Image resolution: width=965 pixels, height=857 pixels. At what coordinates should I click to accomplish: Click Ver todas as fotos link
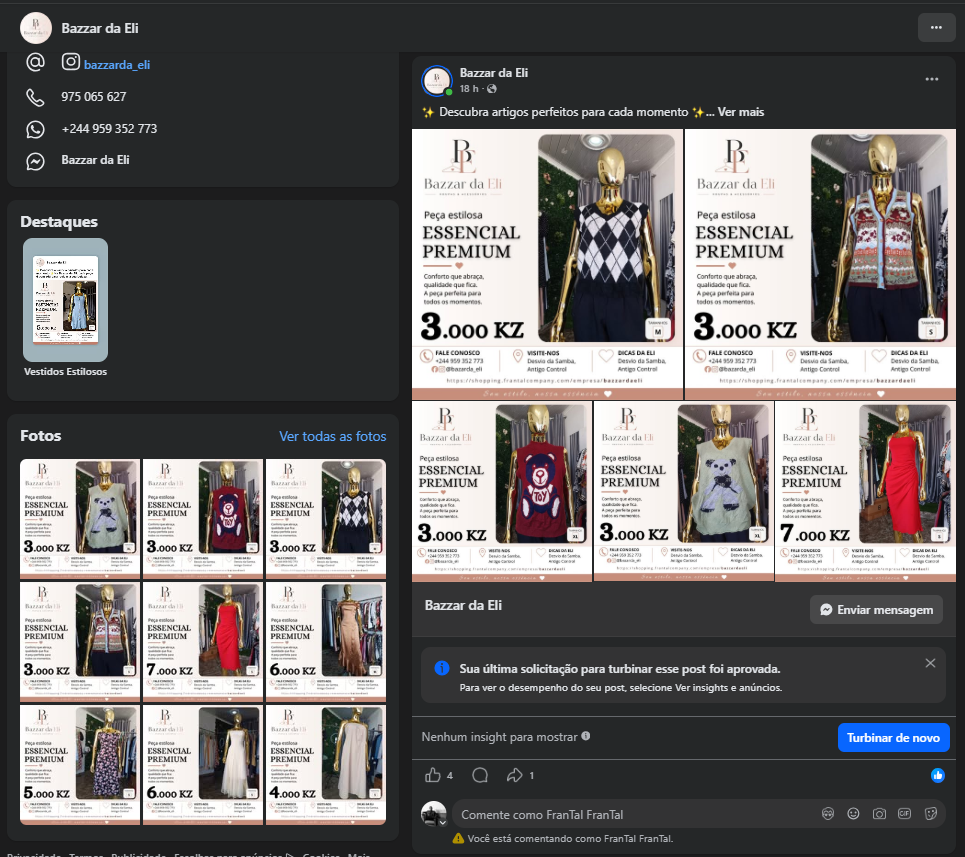pyautogui.click(x=333, y=436)
